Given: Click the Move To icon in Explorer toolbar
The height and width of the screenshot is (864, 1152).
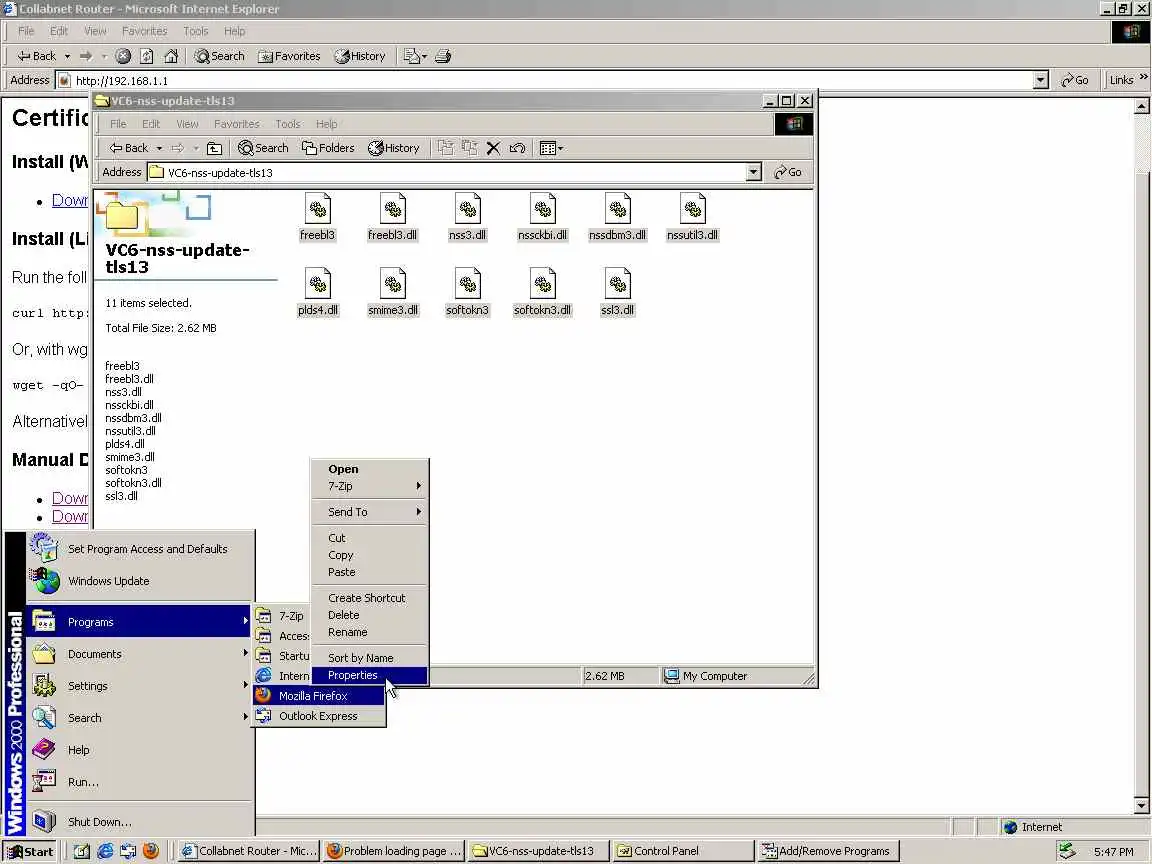Looking at the screenshot, I should (x=445, y=148).
